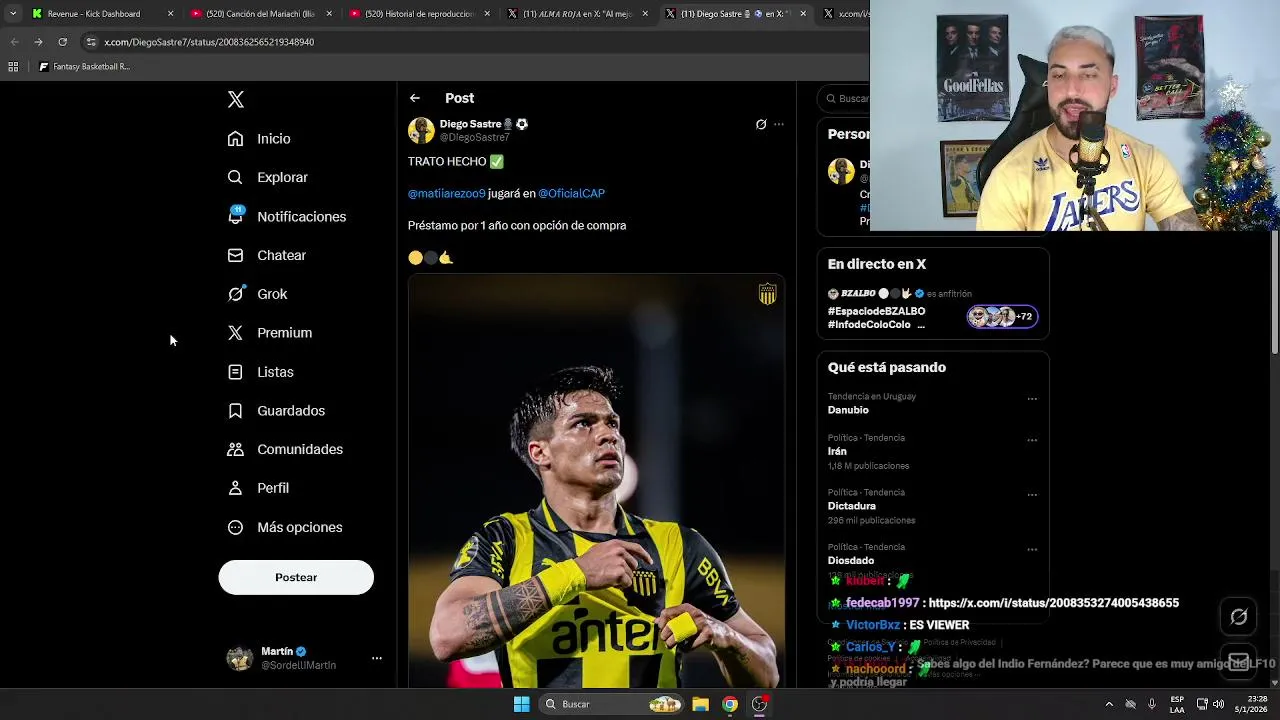1280x720 pixels.
Task: Click the taskbar Buscar search box
Action: (612, 704)
